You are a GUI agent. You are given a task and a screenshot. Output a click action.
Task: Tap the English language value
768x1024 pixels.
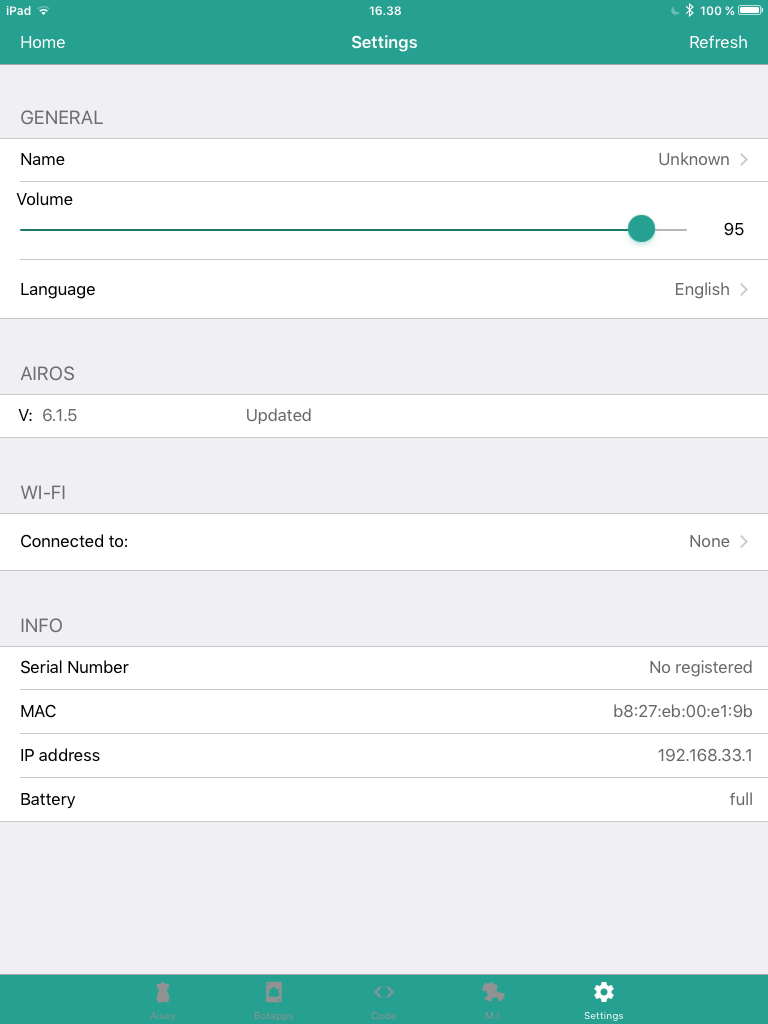702,290
